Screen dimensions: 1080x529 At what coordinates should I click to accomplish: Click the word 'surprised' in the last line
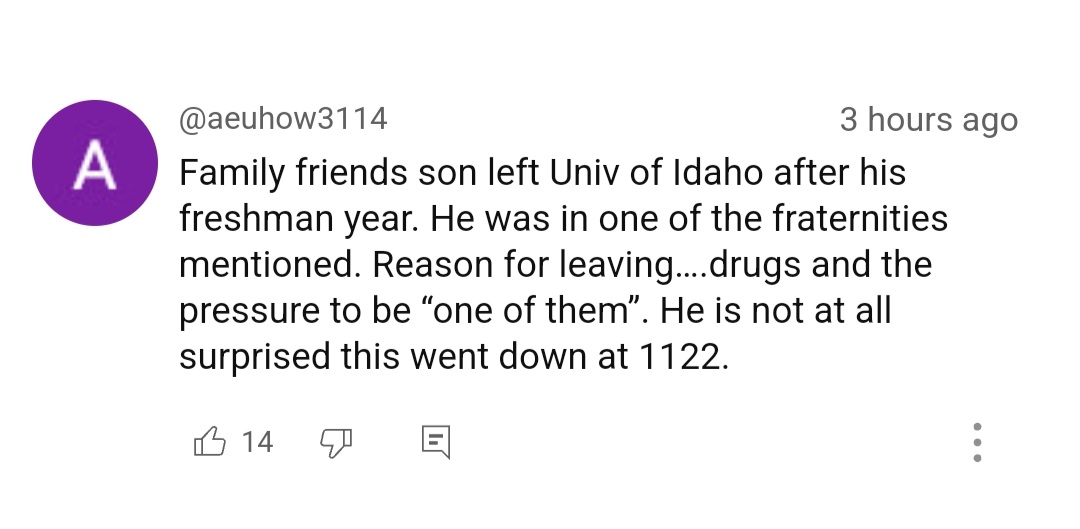pos(254,357)
